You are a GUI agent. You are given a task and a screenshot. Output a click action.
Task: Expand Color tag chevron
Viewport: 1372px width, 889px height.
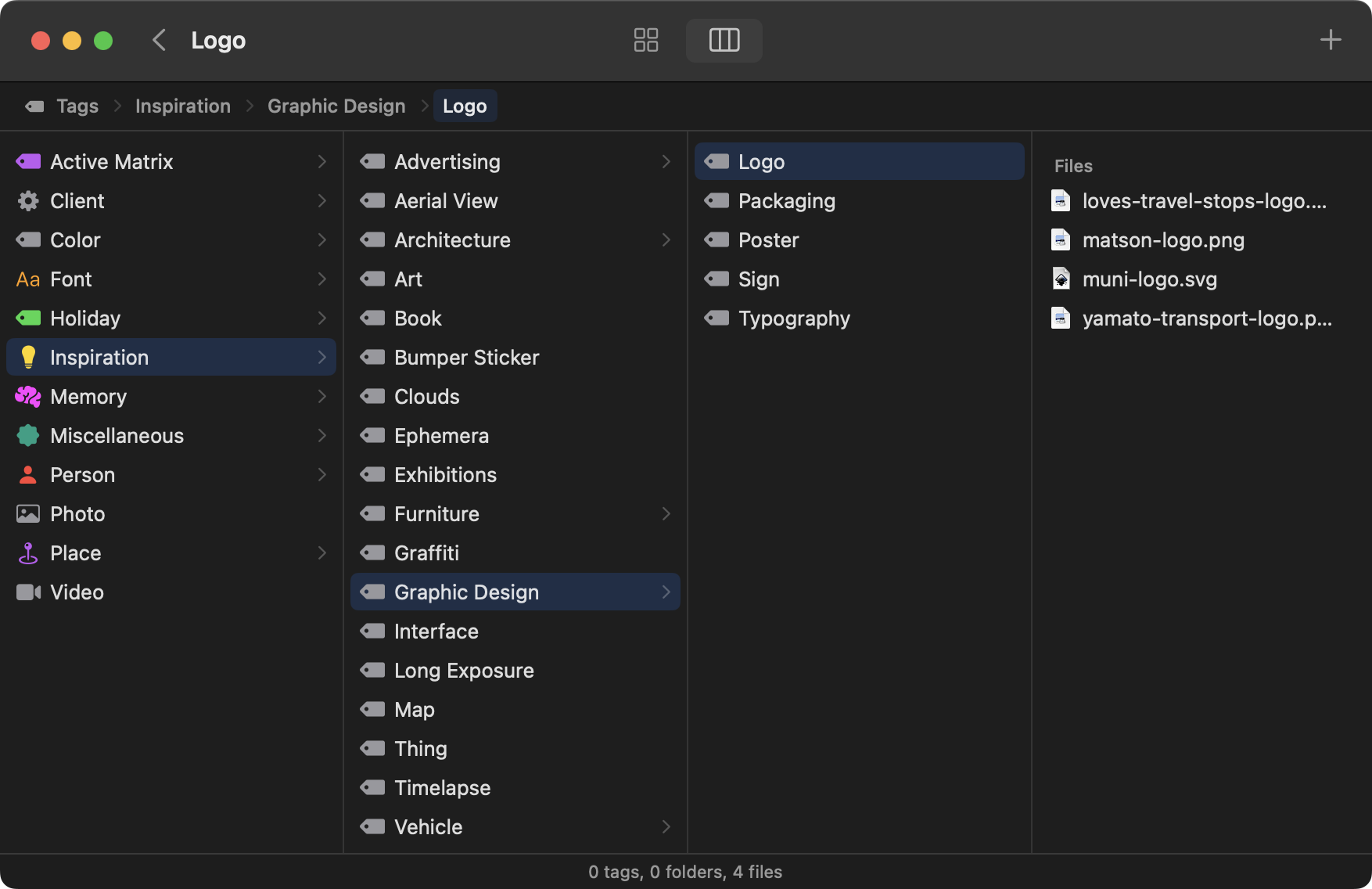coord(322,239)
